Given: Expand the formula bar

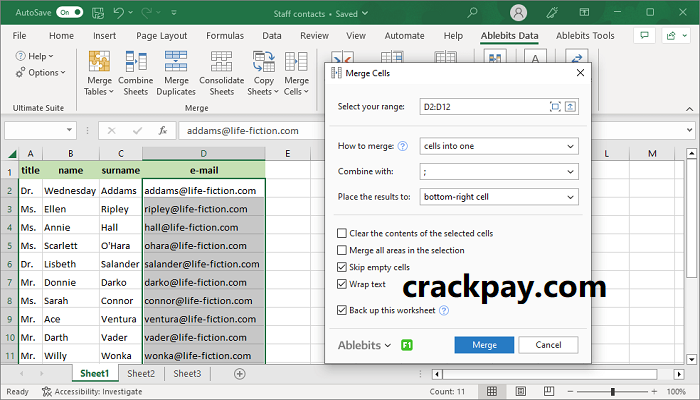Looking at the screenshot, I should point(691,130).
